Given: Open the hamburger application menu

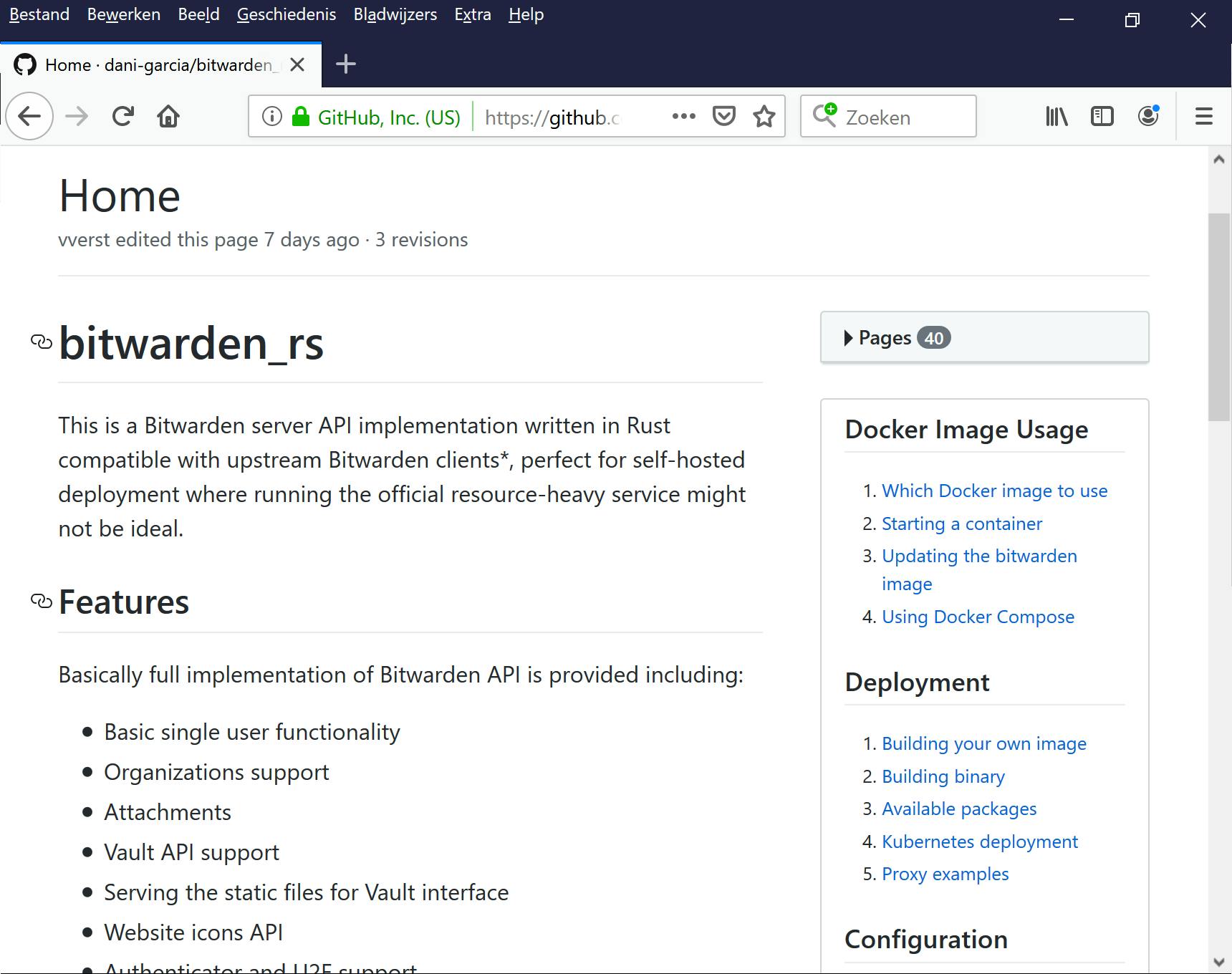Looking at the screenshot, I should (1204, 116).
